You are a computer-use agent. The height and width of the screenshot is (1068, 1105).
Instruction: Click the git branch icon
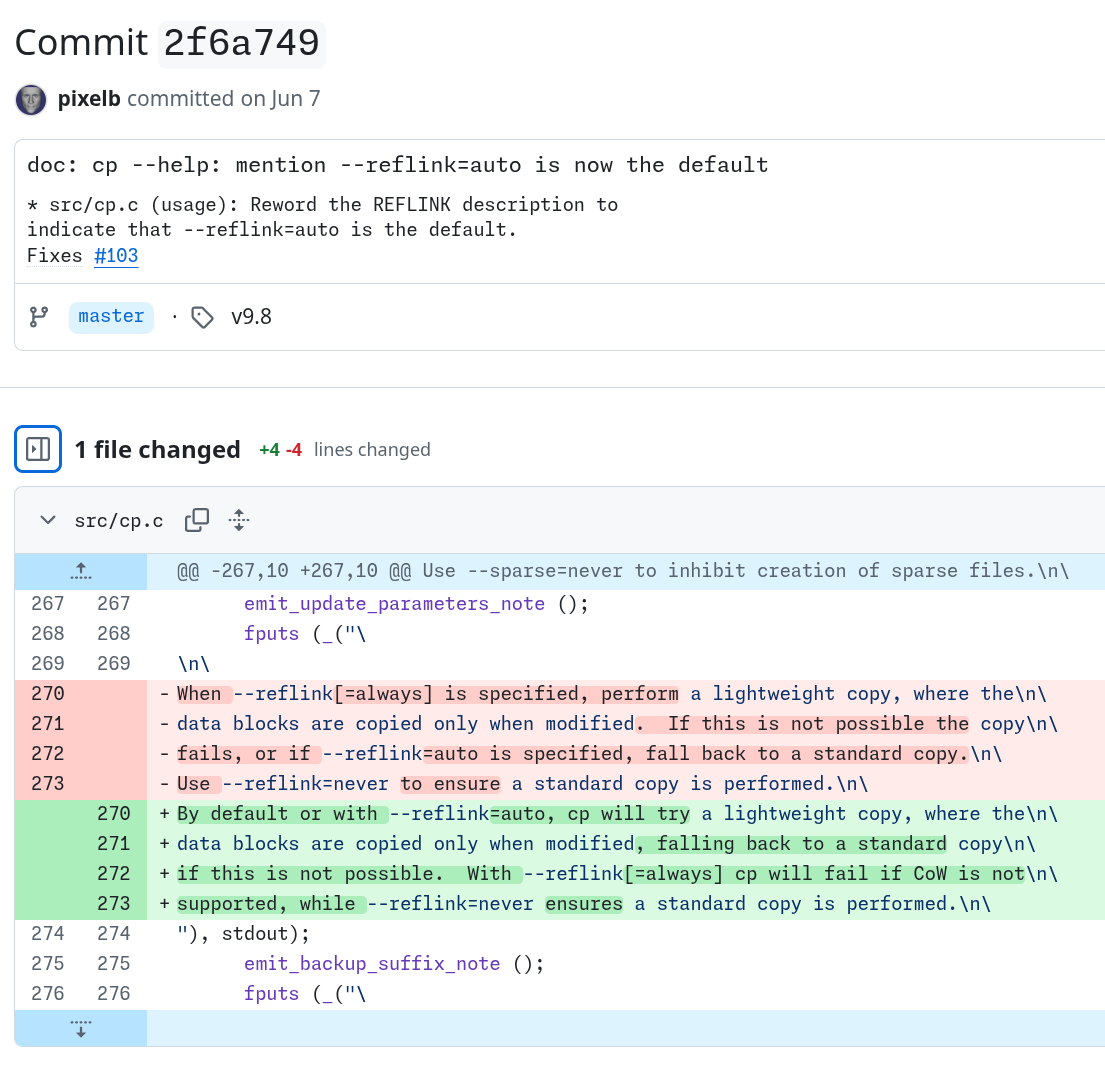pos(39,317)
